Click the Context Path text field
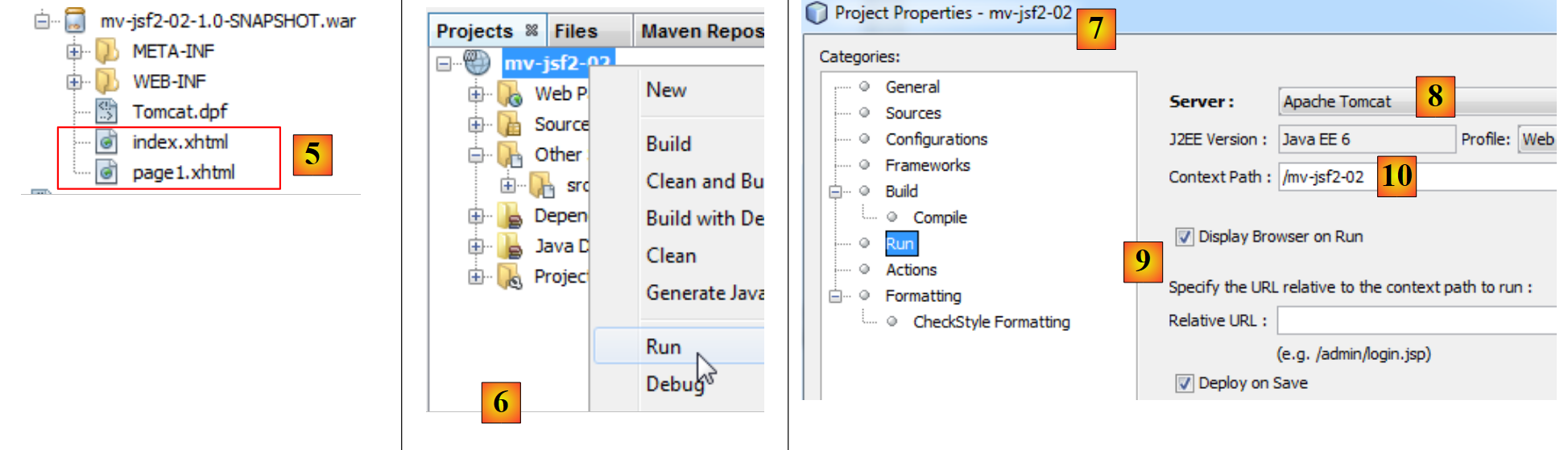This screenshot has height=450, width=1568. click(x=1329, y=177)
